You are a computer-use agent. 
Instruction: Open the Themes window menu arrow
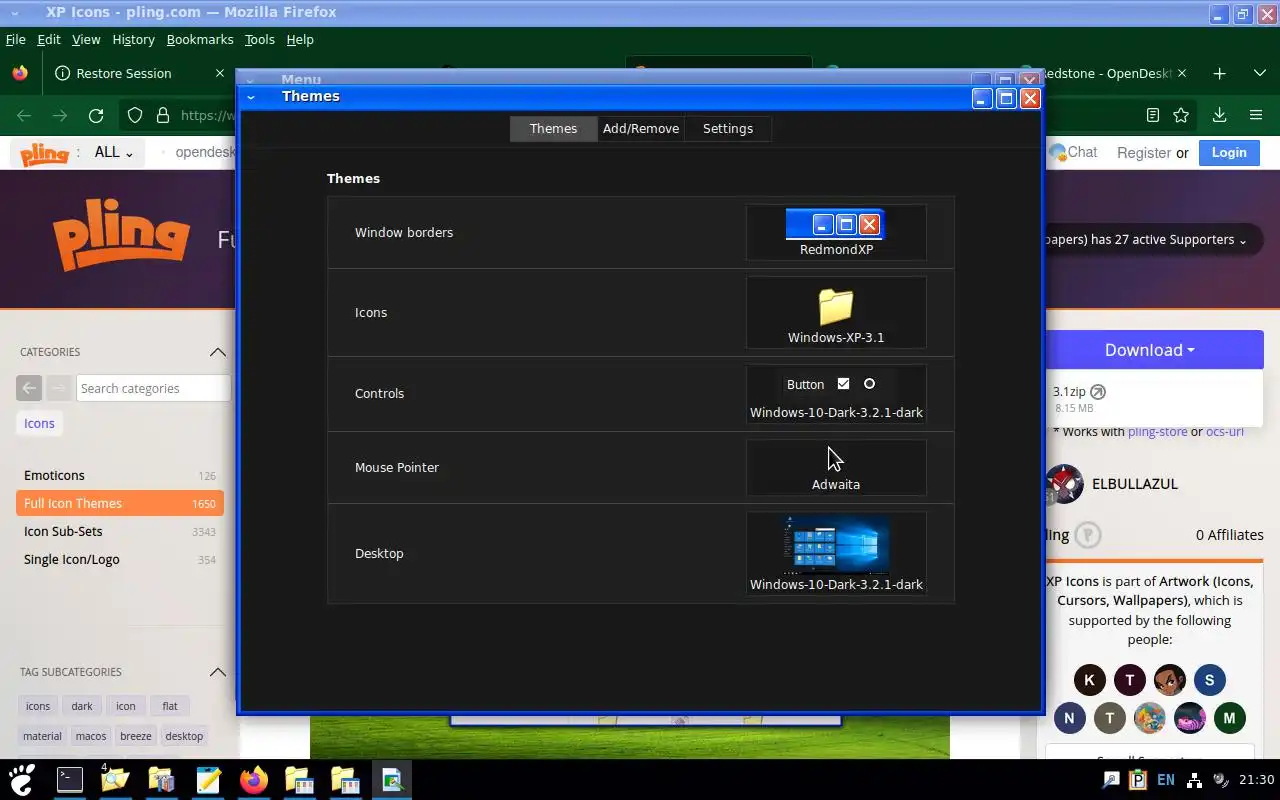point(251,97)
